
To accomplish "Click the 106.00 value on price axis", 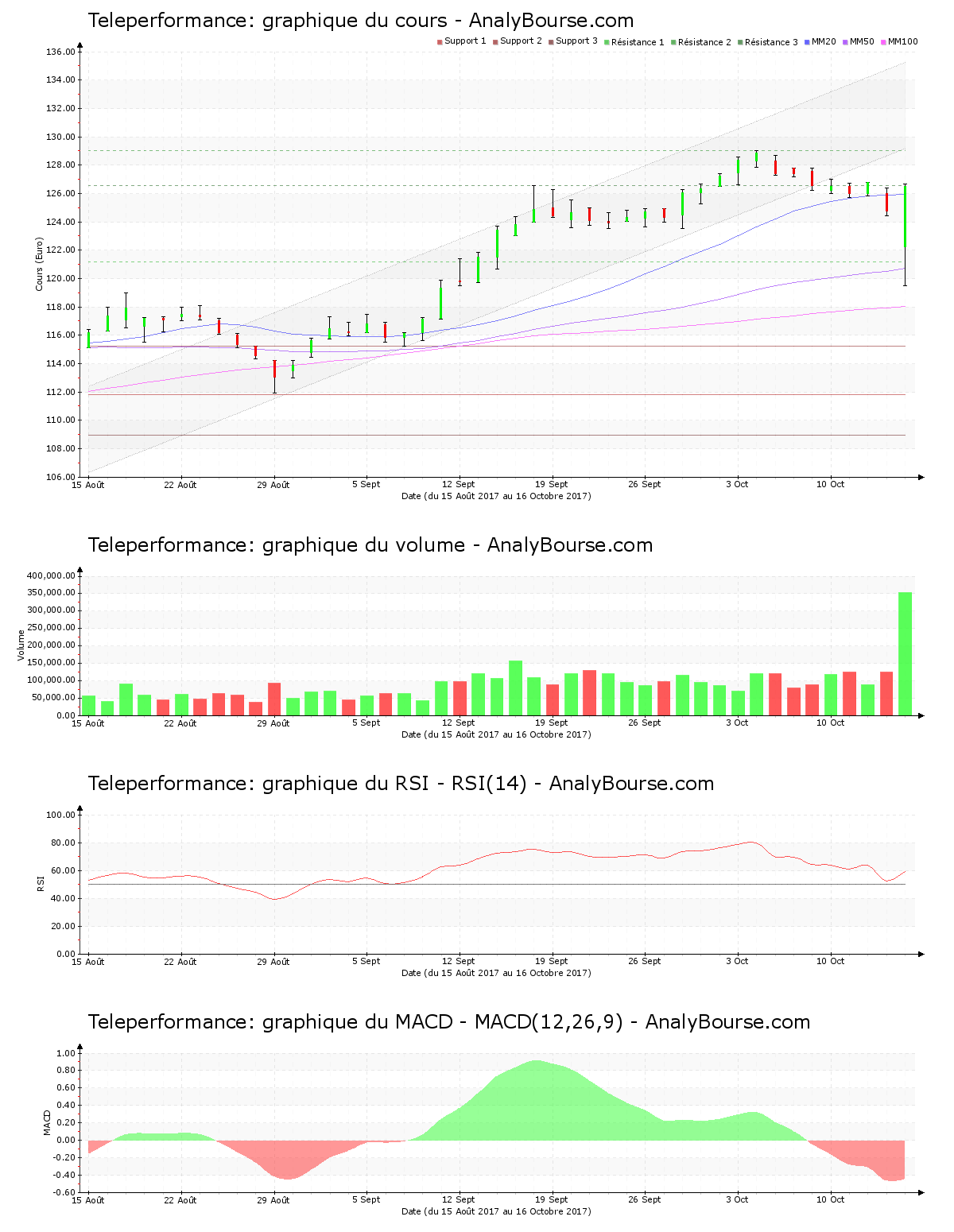I will tap(60, 477).
